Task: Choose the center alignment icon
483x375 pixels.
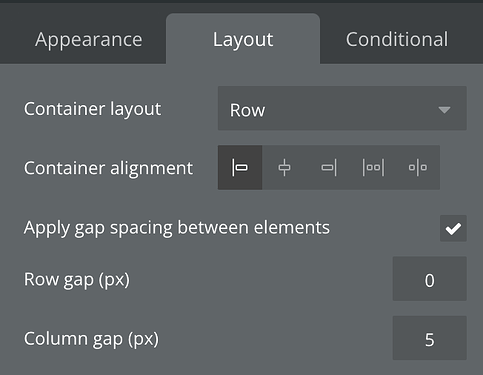Action: click(284, 167)
